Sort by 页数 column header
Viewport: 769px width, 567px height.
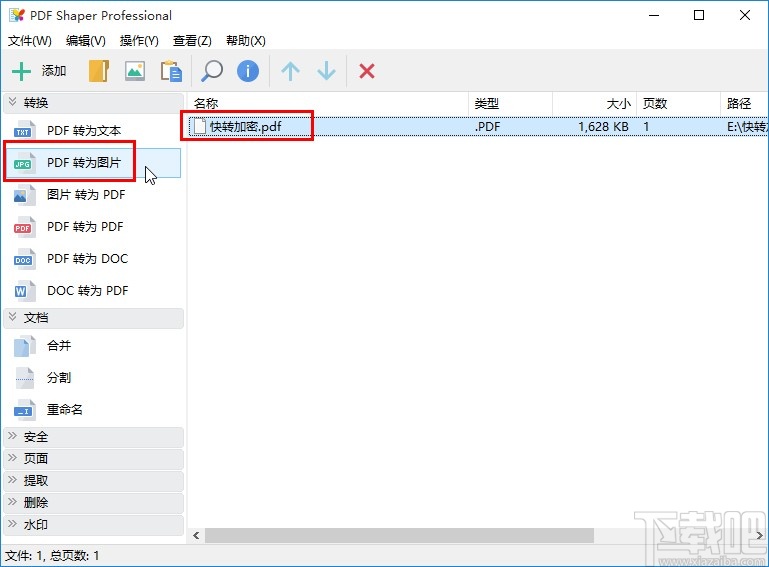pyautogui.click(x=679, y=103)
